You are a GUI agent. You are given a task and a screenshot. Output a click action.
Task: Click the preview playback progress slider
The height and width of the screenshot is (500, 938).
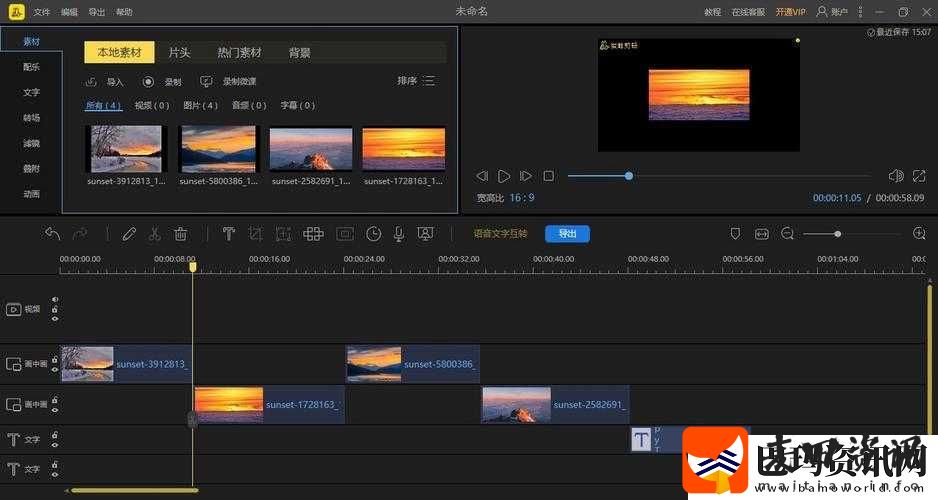tap(719, 176)
